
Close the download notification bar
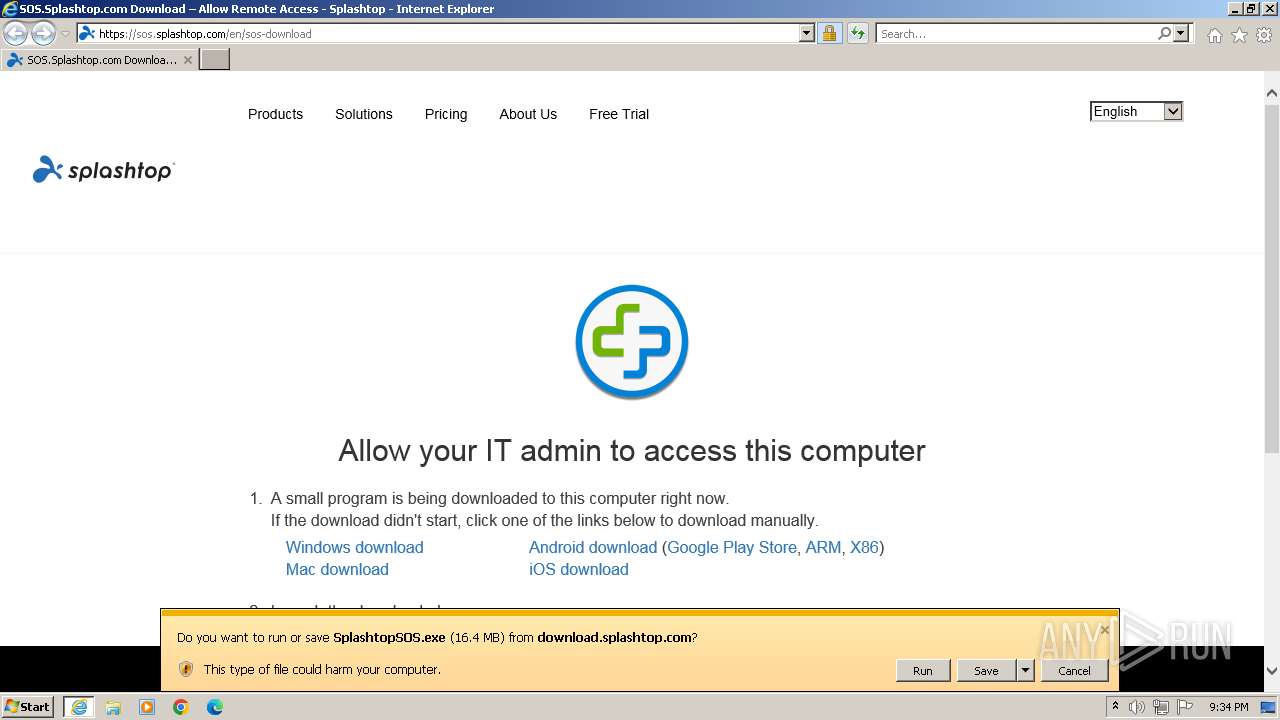click(x=1104, y=630)
